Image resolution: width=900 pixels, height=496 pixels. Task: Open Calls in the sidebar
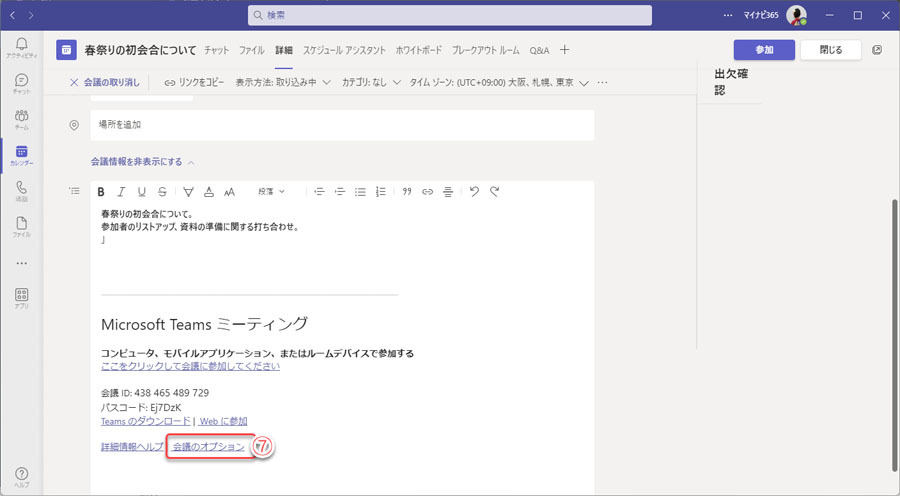21,191
